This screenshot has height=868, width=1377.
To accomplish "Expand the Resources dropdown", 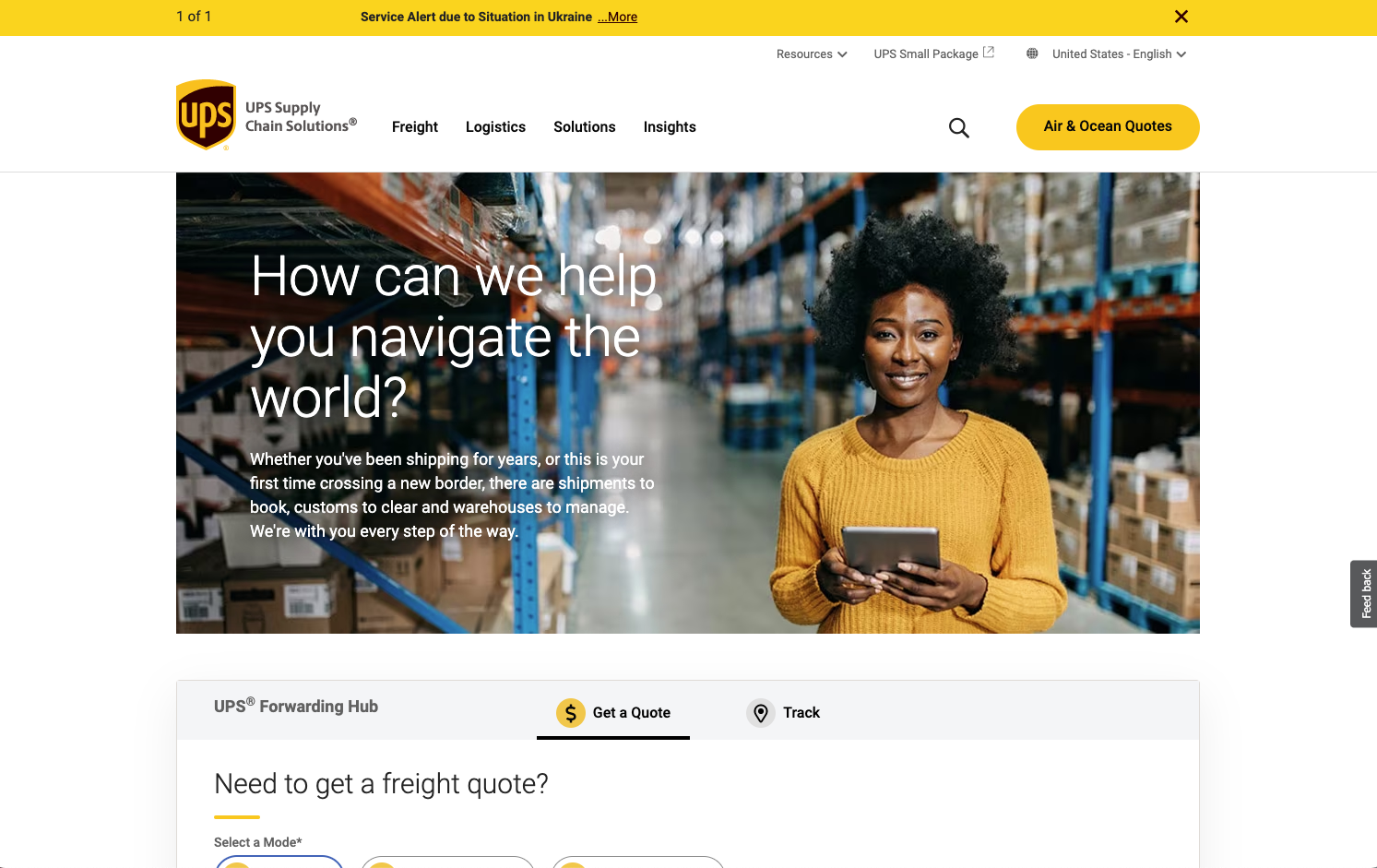I will pyautogui.click(x=812, y=54).
